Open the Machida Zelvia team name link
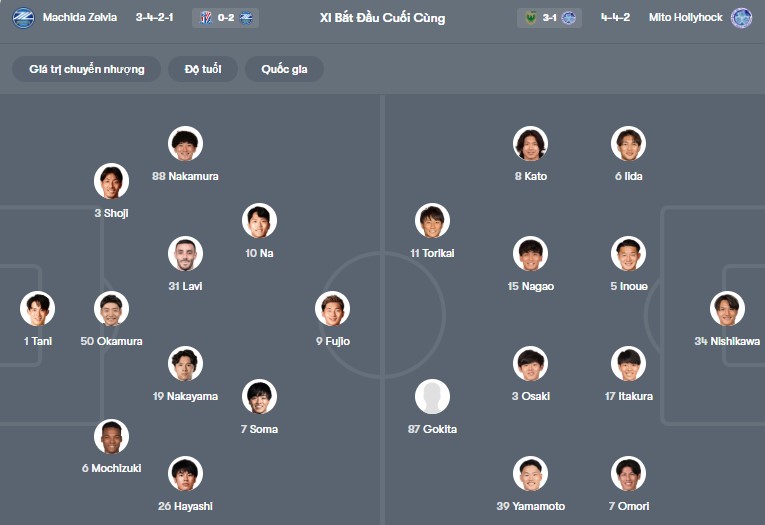 [x=80, y=18]
